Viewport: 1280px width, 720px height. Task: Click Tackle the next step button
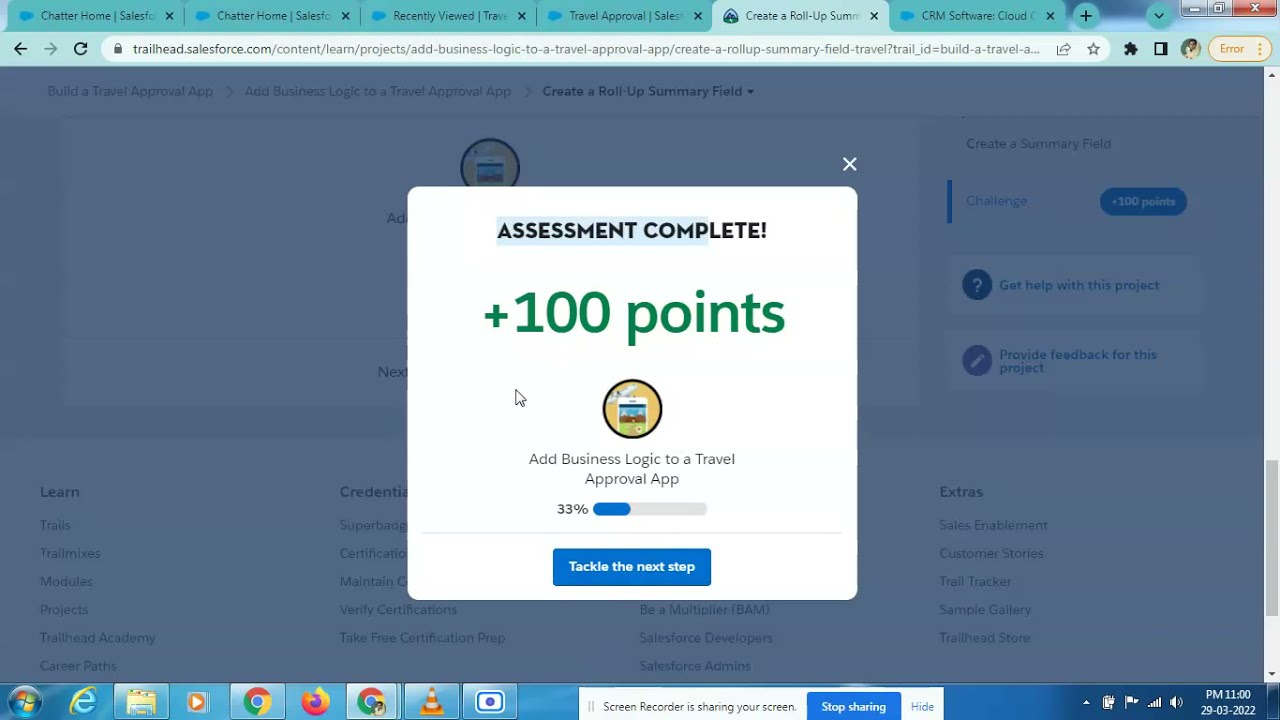pos(631,566)
